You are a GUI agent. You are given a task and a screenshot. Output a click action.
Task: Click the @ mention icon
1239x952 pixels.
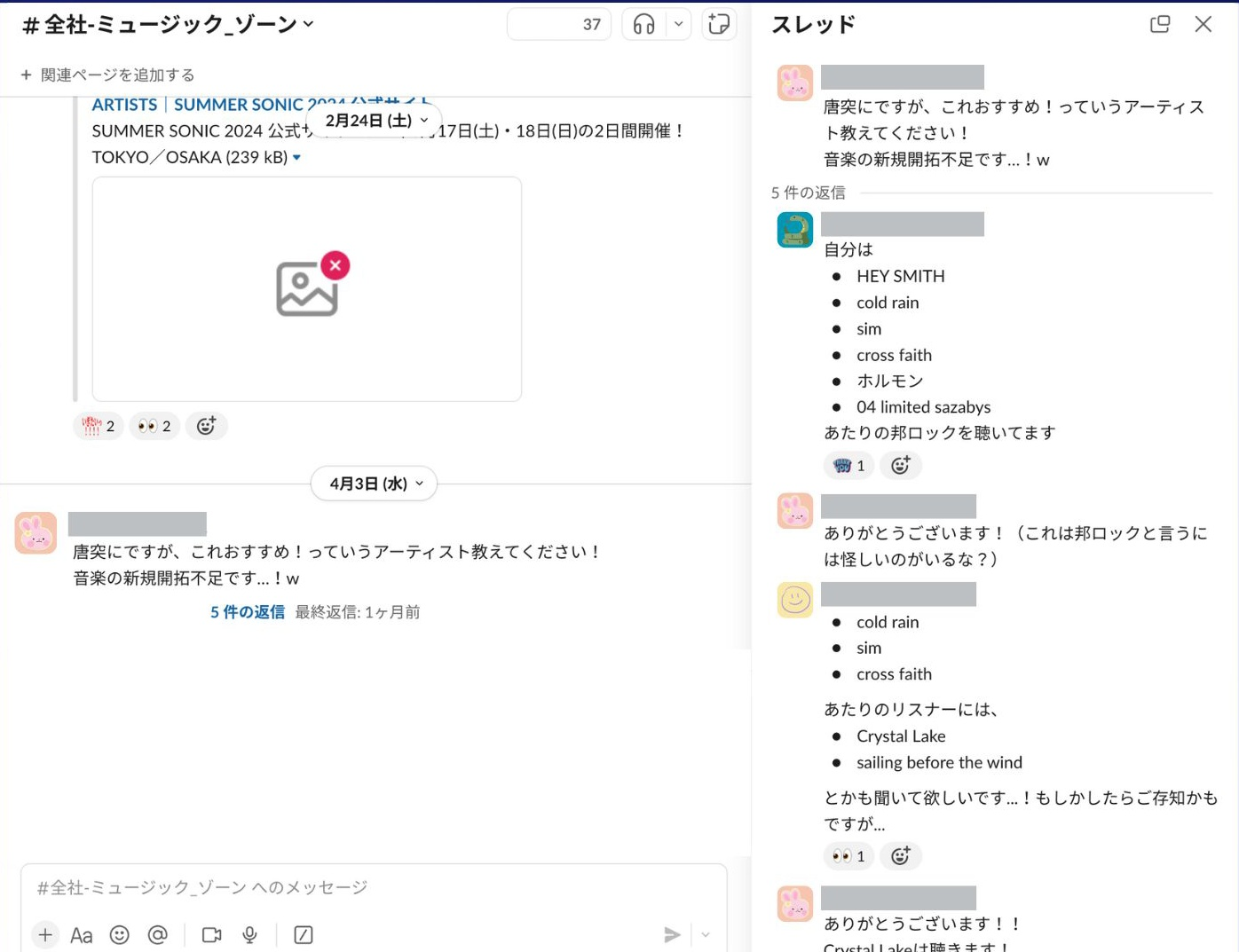tap(158, 935)
